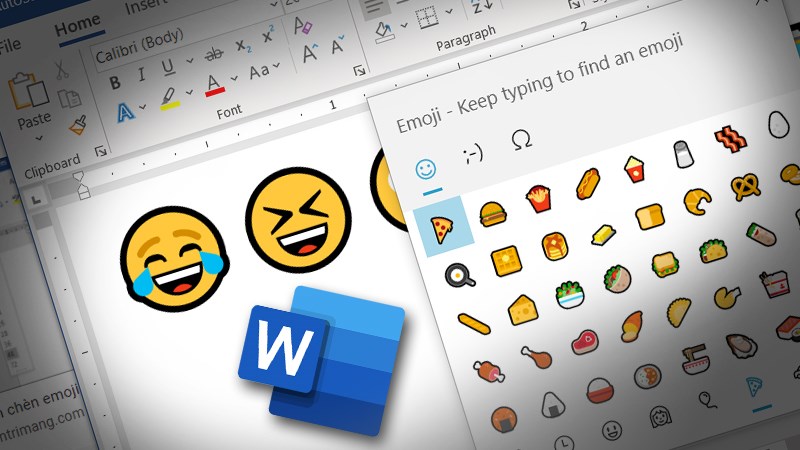Viewport: 800px width, 450px height.
Task: Apply text effects with the blue outlined A
Action: 125,112
